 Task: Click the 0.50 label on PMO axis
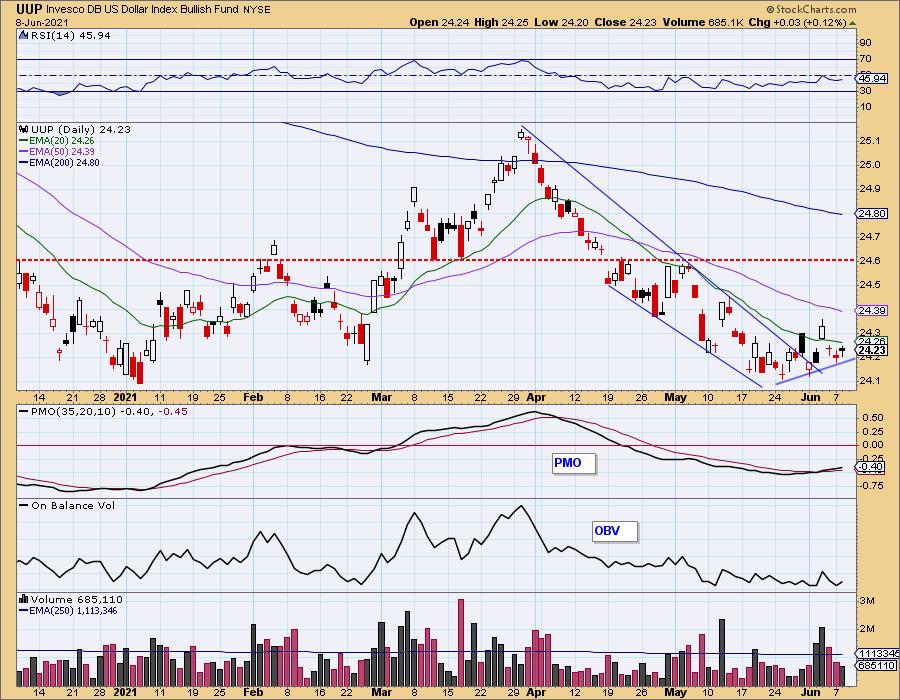coord(874,418)
